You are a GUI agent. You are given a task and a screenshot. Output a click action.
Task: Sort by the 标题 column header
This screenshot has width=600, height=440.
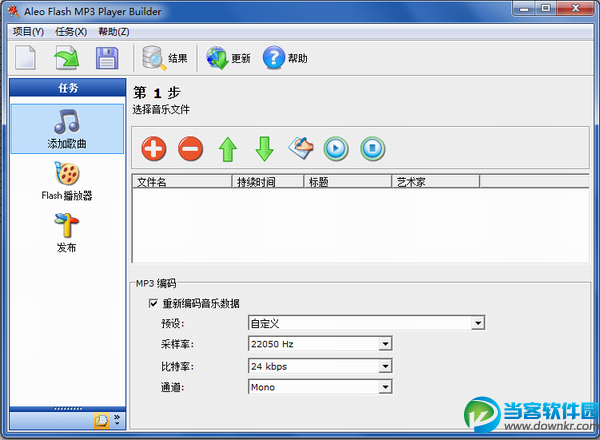(347, 182)
